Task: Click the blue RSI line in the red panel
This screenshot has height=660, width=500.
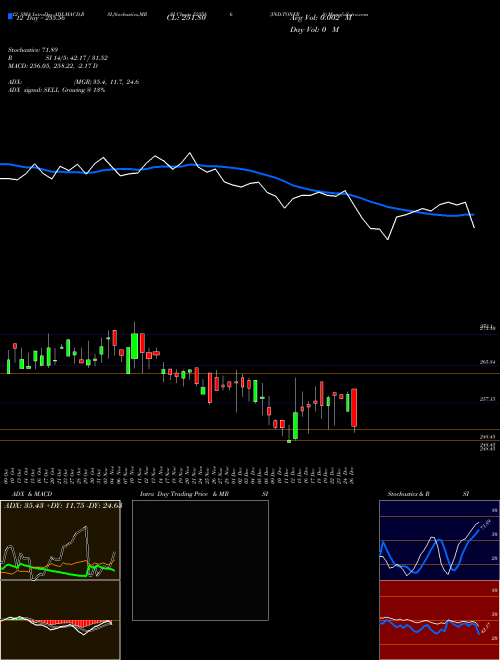Action: click(x=429, y=626)
